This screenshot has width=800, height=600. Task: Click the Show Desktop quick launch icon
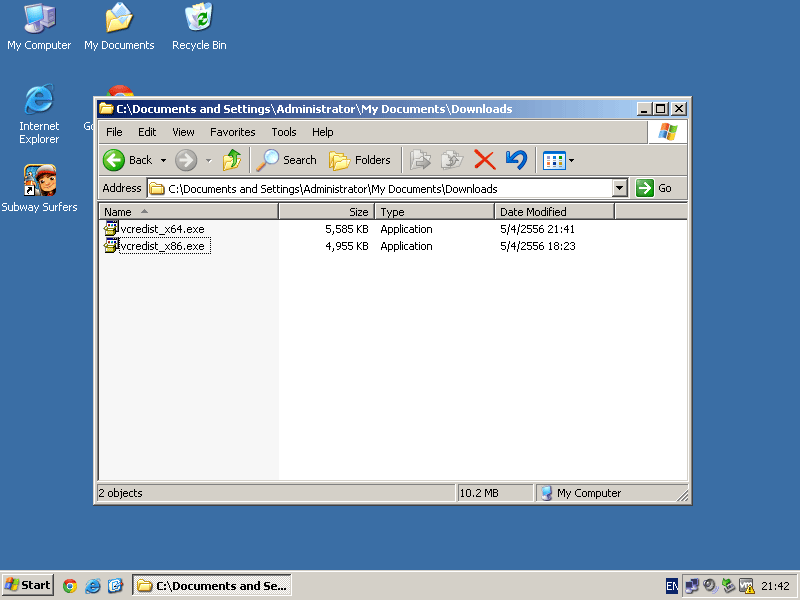click(x=115, y=586)
